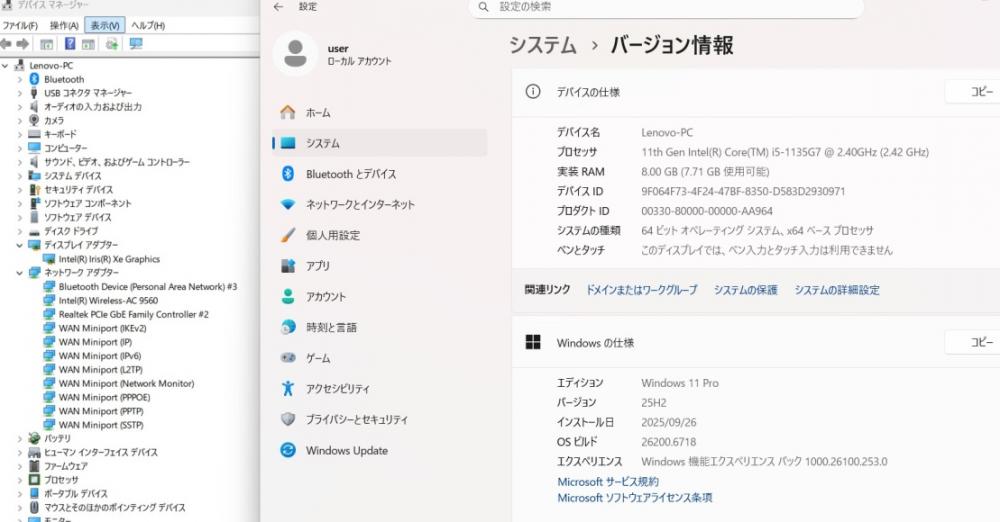Click the Windows logo beside Windows の仕様

533,343
